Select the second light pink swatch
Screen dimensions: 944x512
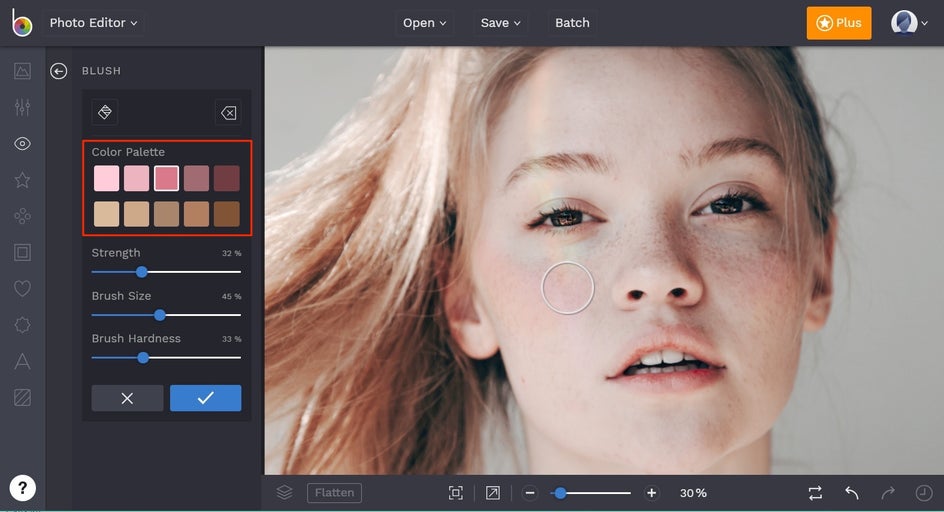point(137,178)
